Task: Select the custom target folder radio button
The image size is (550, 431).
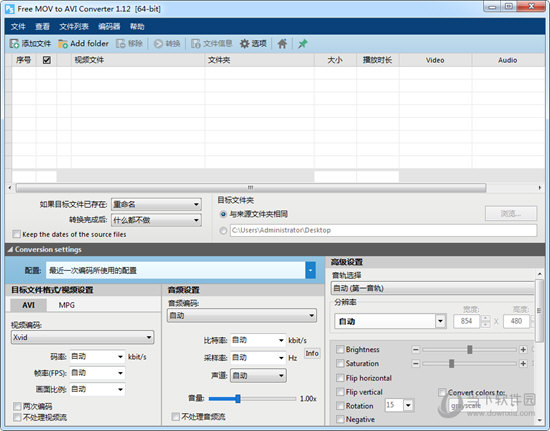Action: pyautogui.click(x=223, y=230)
